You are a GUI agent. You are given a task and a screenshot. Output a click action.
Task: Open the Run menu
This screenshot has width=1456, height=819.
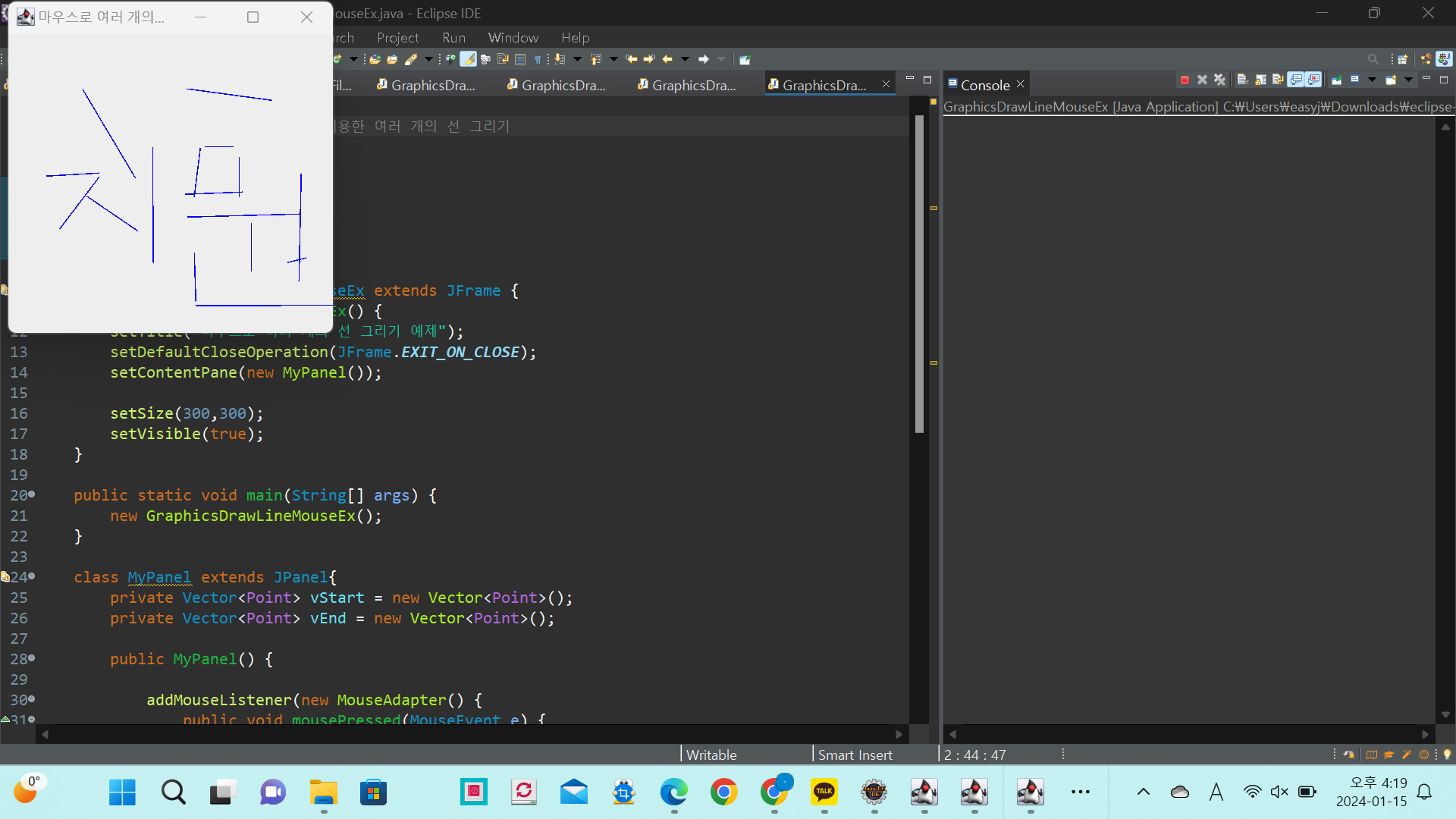point(453,37)
